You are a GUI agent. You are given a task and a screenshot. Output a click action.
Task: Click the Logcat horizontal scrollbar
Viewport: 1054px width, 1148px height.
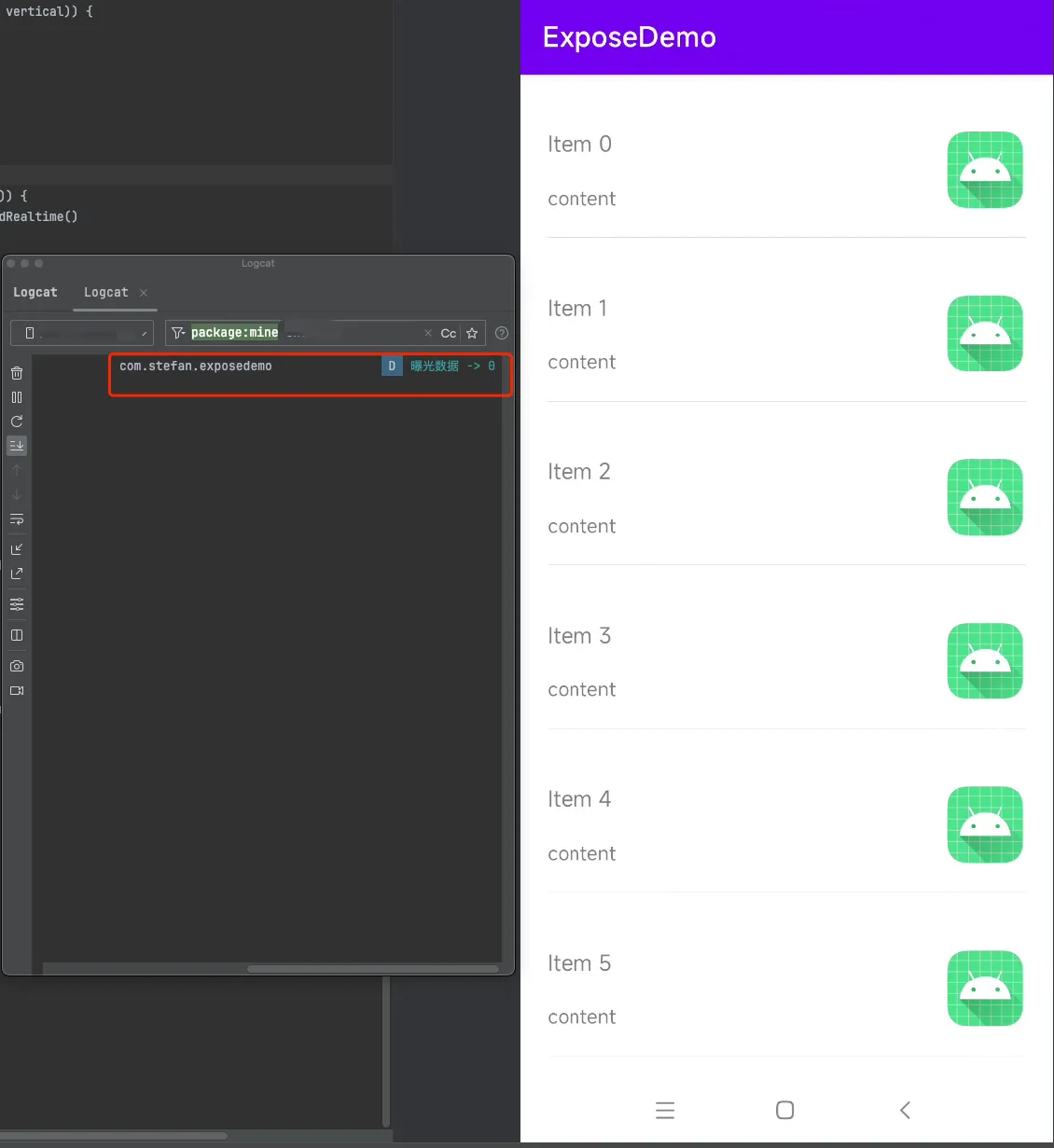click(x=372, y=969)
